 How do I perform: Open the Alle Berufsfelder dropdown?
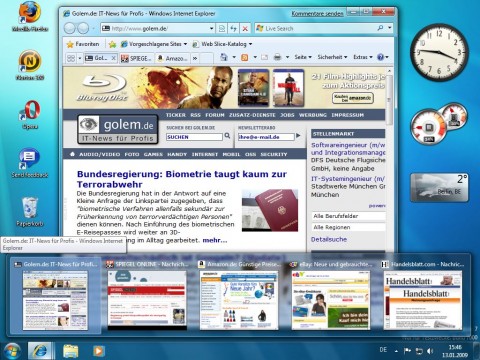[x=349, y=216]
